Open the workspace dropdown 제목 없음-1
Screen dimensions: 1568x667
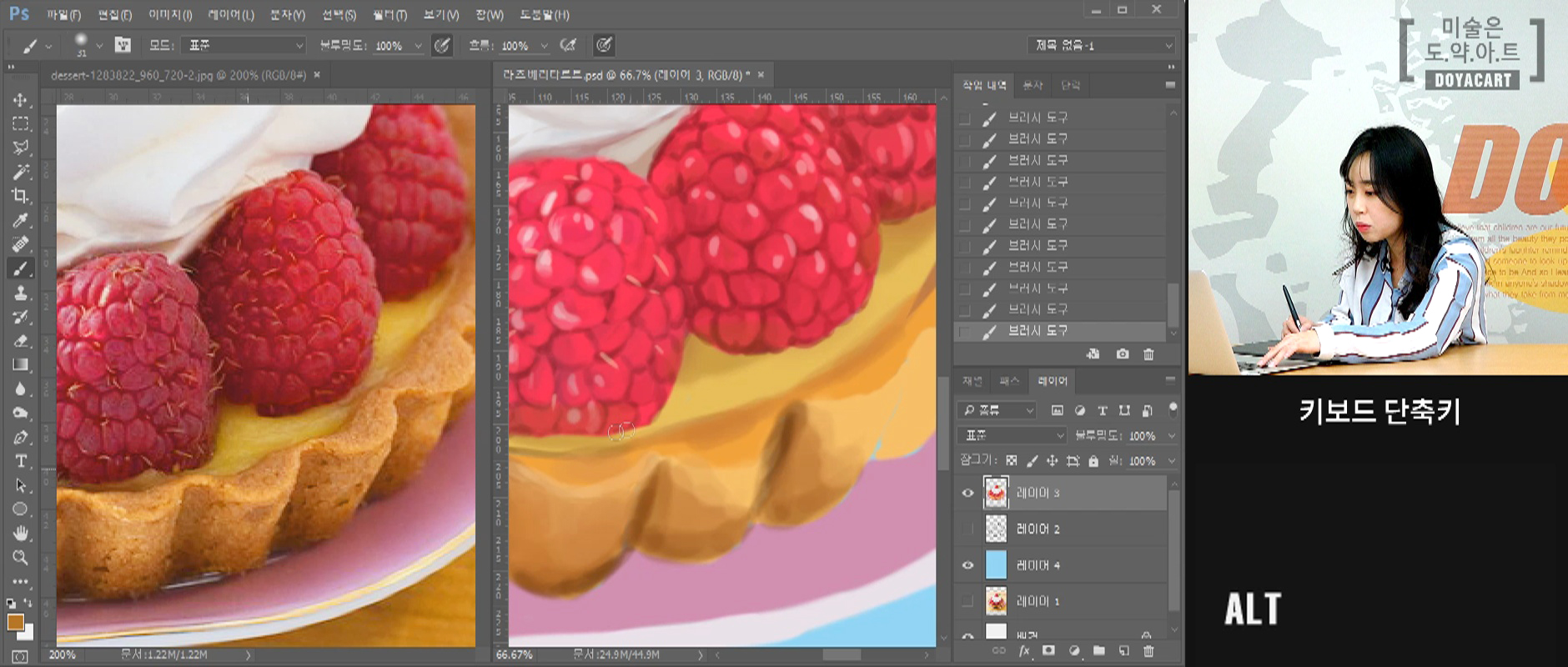[1103, 45]
